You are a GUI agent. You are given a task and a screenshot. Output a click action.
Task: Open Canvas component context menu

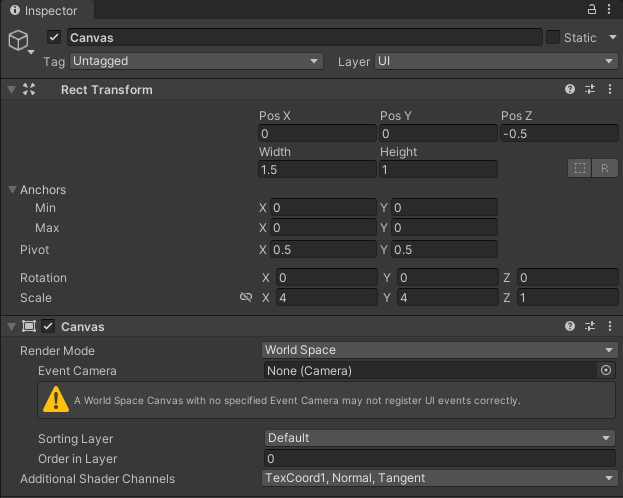point(610,326)
